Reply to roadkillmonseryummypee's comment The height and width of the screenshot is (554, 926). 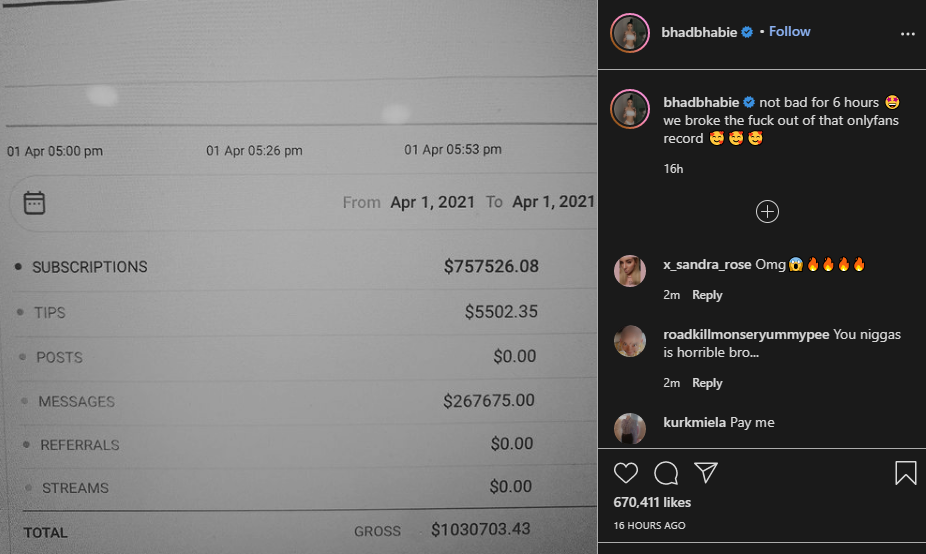point(707,383)
